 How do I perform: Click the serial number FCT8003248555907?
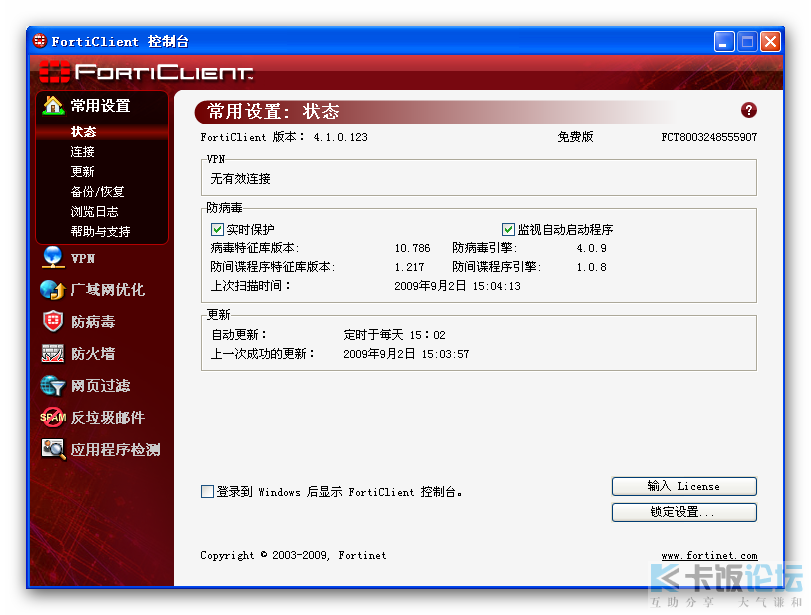(x=709, y=137)
